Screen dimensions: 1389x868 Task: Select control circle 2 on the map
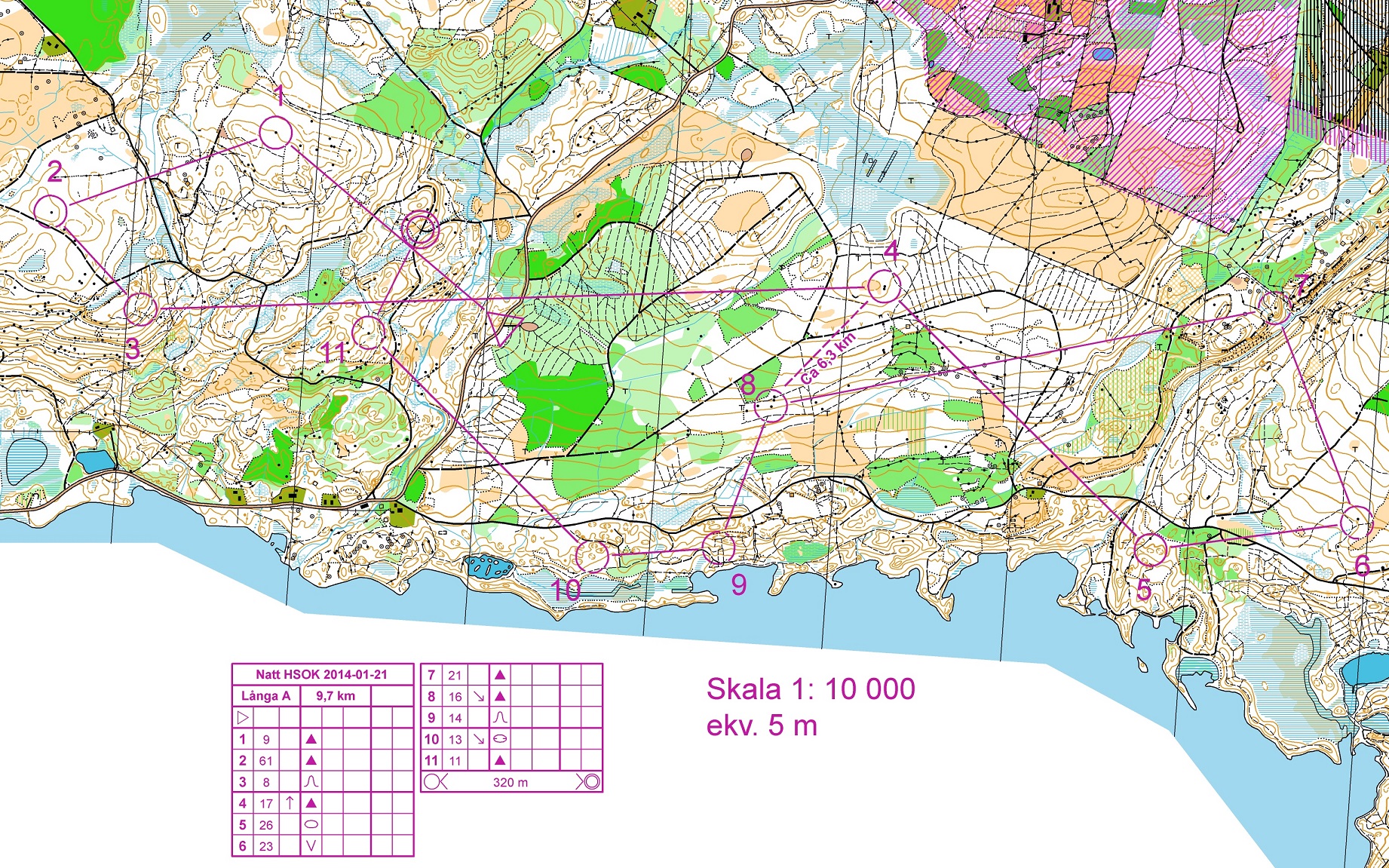click(x=51, y=211)
